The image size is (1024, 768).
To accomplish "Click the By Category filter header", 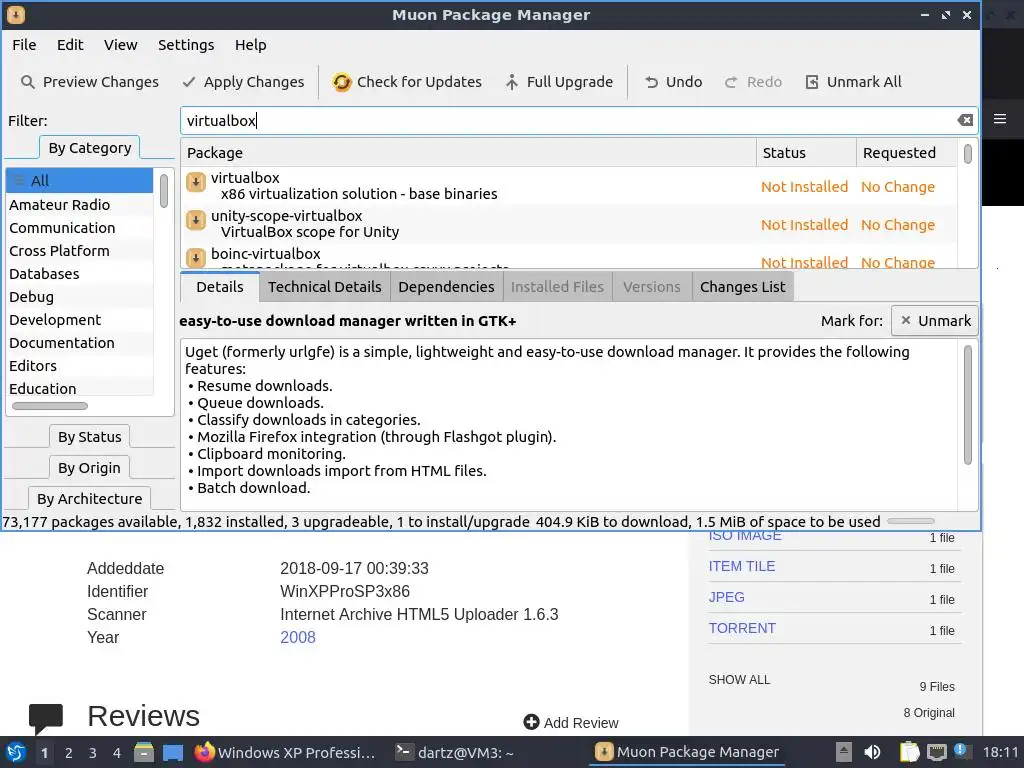I will coord(89,148).
